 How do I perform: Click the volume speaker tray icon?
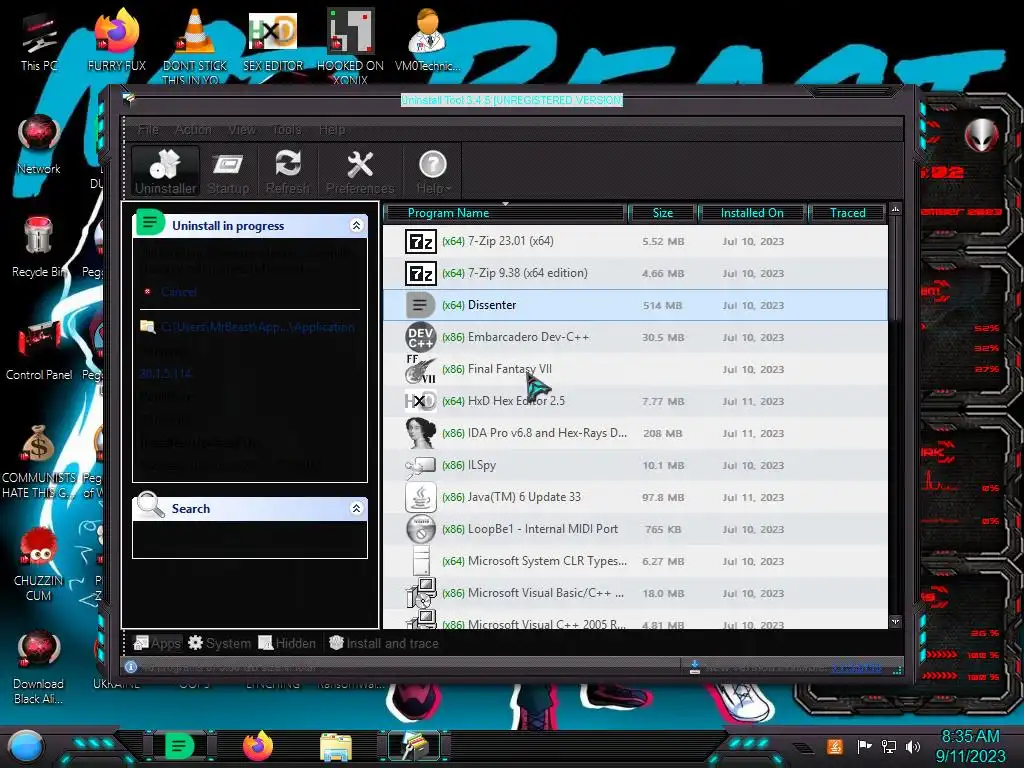pos(913,746)
